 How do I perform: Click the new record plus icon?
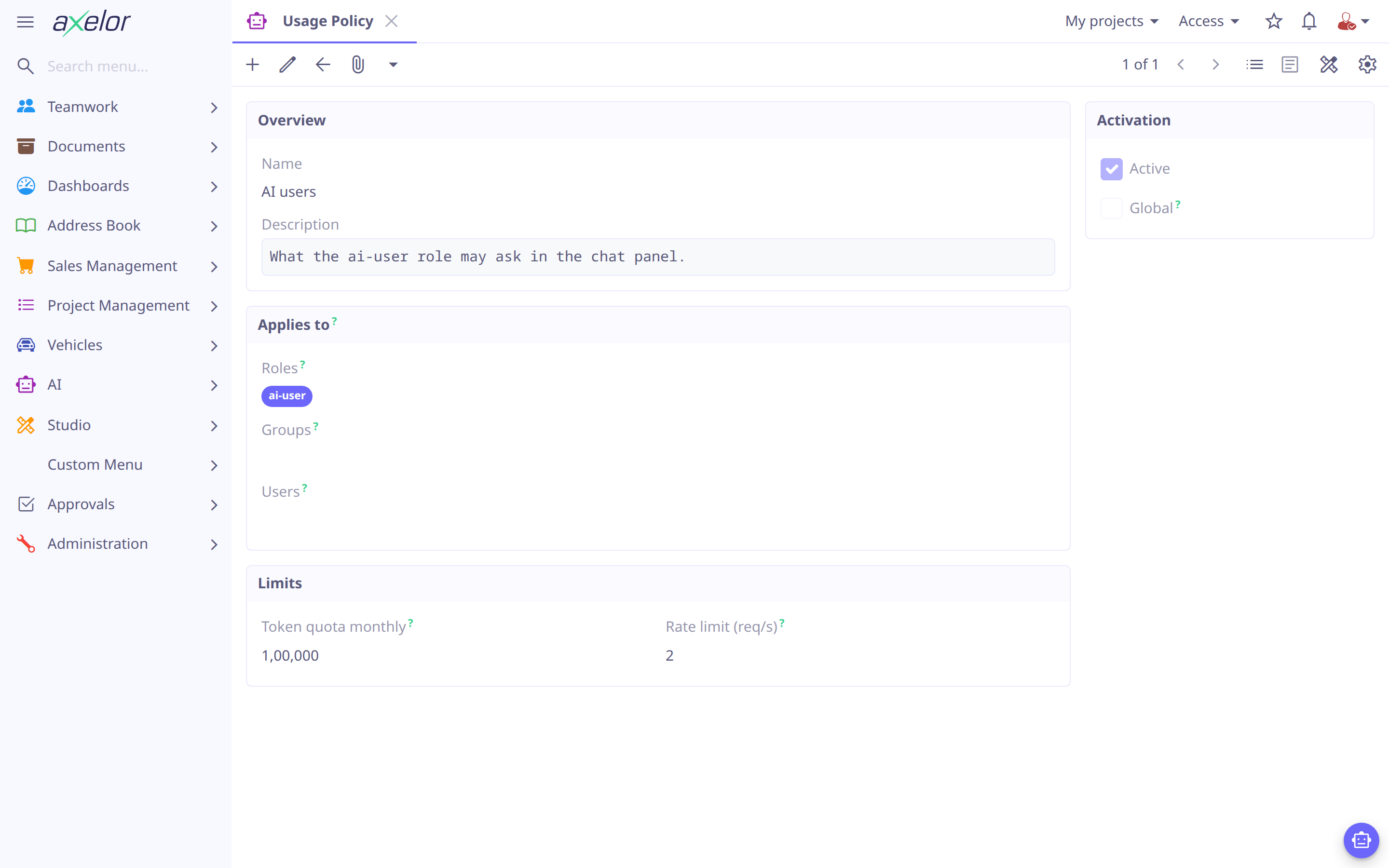point(253,64)
